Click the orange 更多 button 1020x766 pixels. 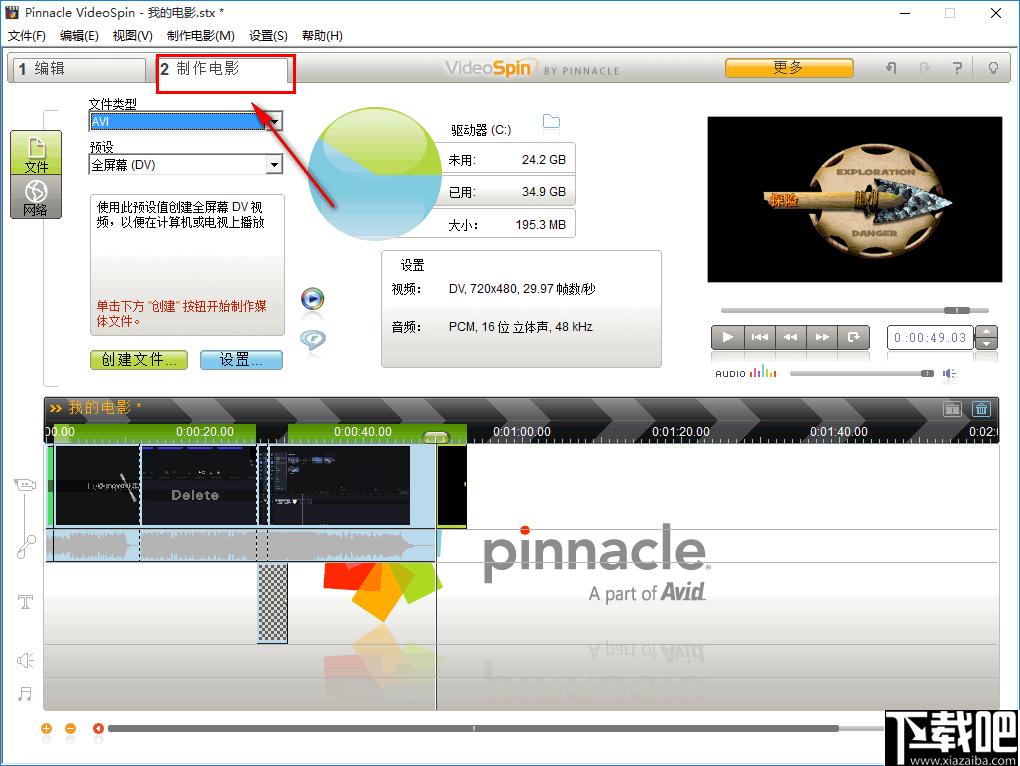789,68
